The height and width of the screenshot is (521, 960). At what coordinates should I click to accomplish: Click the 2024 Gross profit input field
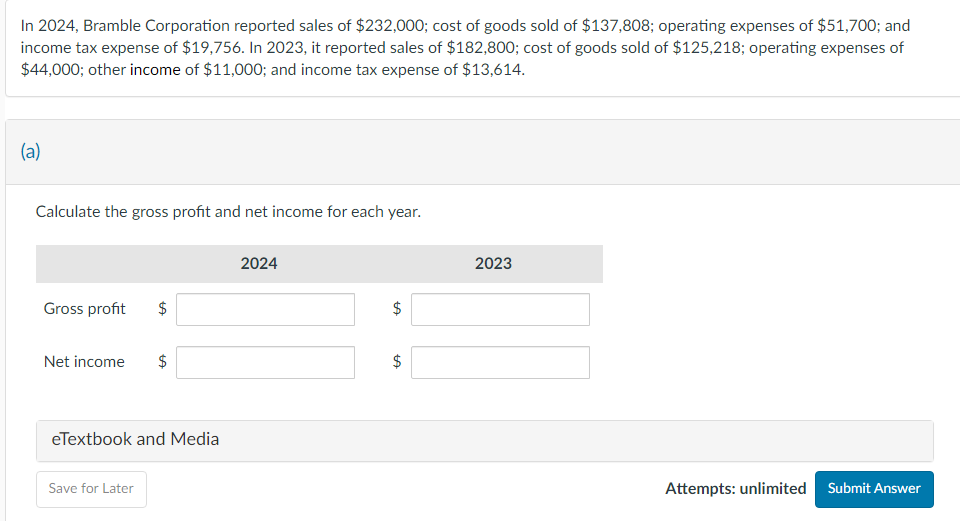[265, 309]
